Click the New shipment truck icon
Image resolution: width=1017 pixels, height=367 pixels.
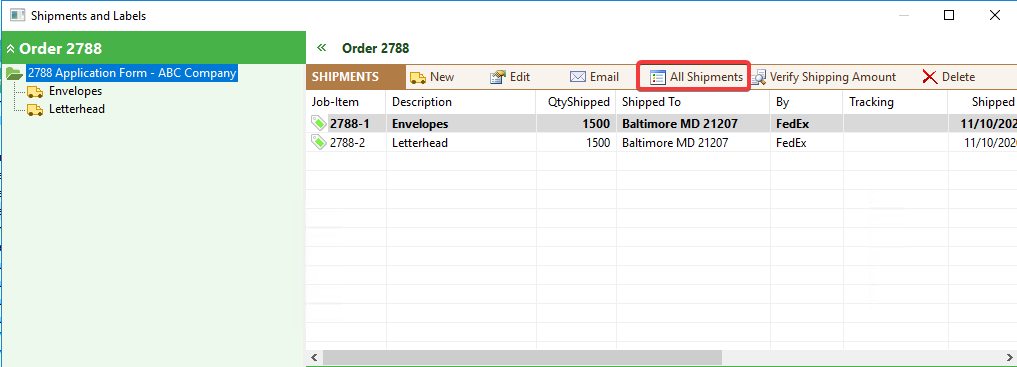point(418,77)
